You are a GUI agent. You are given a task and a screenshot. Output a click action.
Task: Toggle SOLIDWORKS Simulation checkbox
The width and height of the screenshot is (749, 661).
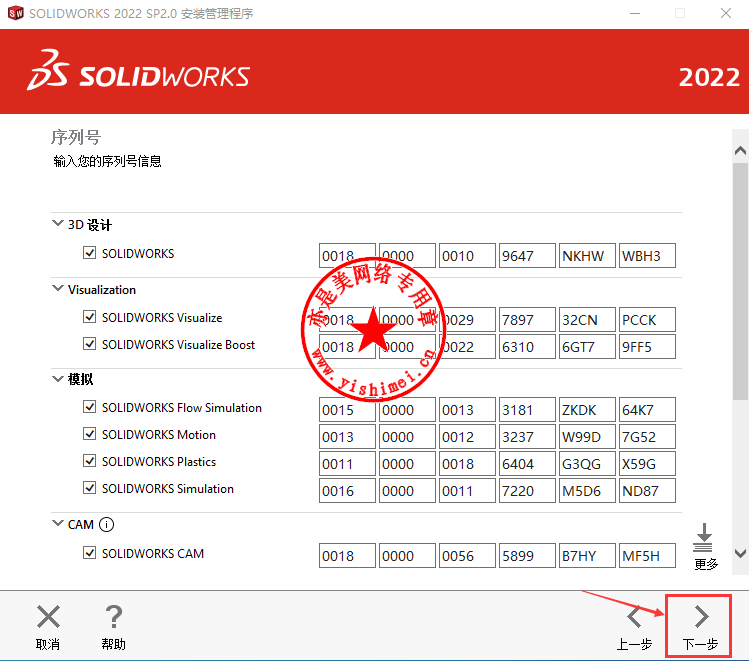pos(89,488)
